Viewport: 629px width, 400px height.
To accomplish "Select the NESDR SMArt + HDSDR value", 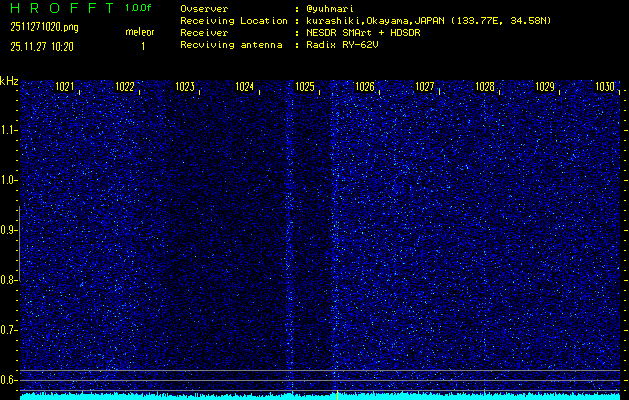I will point(363,33).
